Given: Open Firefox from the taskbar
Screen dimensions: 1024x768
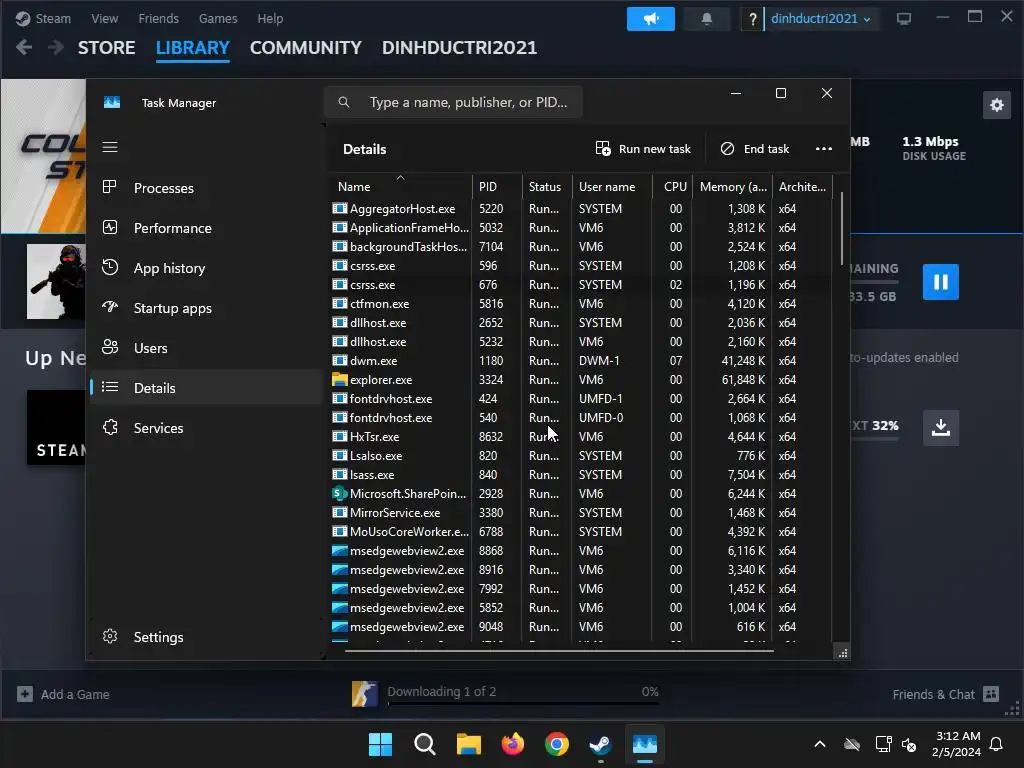Looking at the screenshot, I should (x=513, y=744).
